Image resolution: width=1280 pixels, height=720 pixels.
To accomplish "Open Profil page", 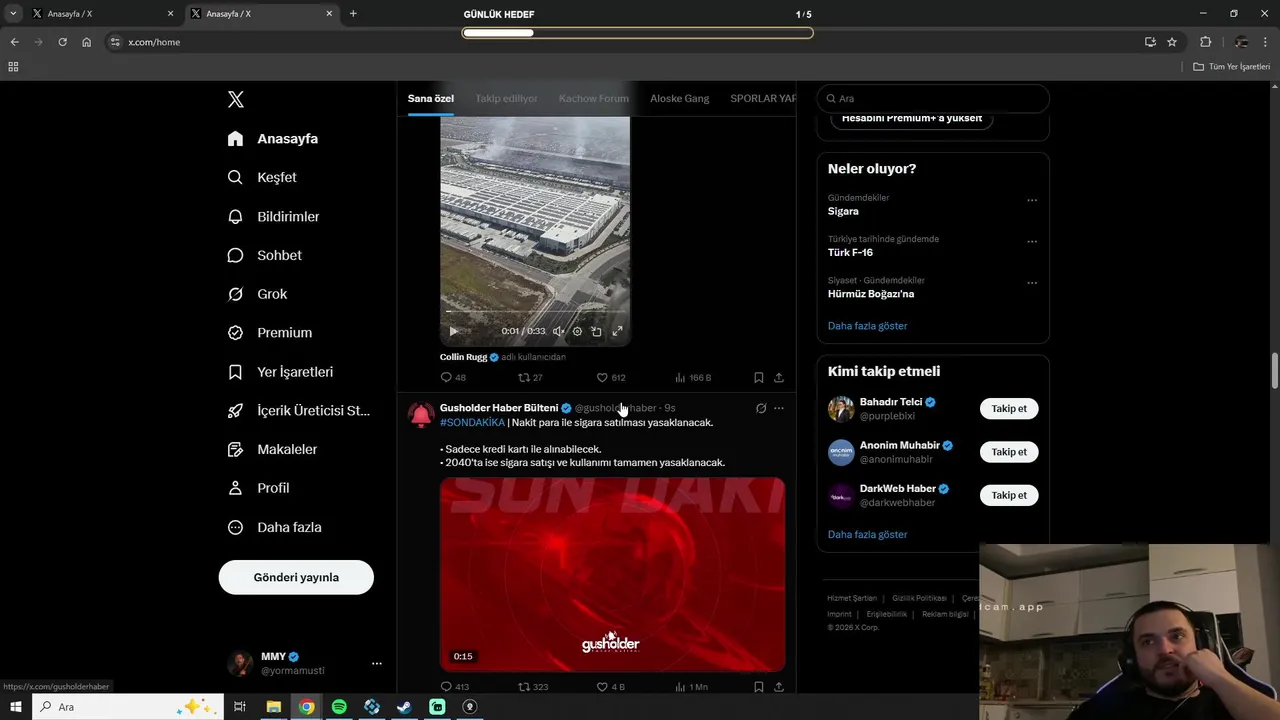I will (258, 488).
